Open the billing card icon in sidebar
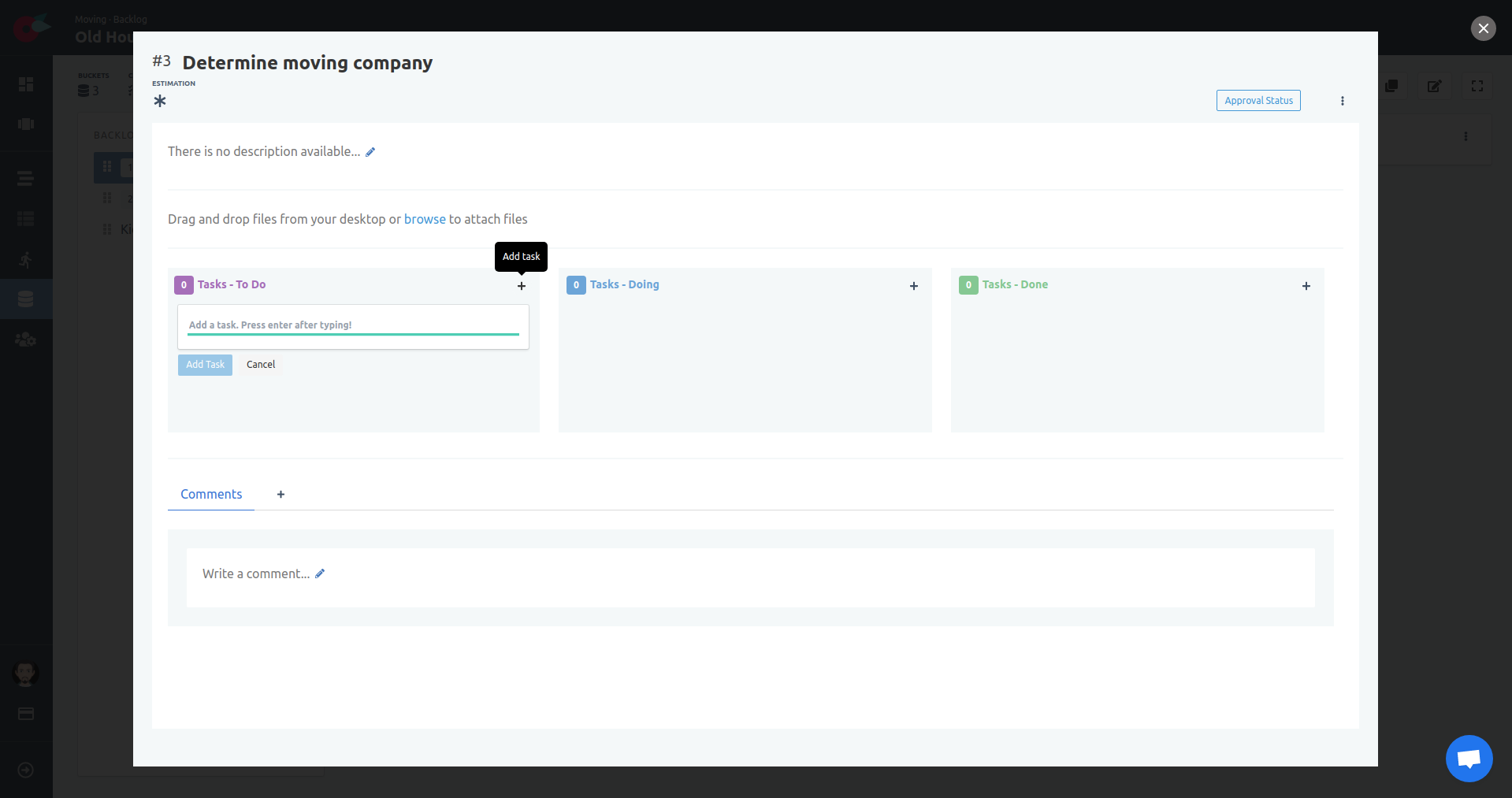 pos(26,714)
